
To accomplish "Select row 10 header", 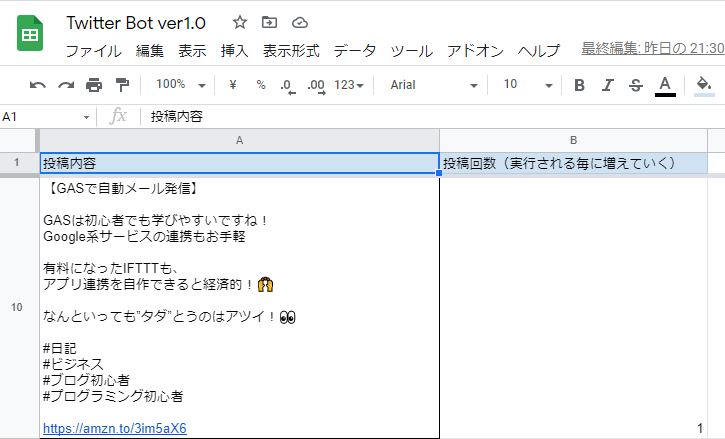I will pyautogui.click(x=17, y=307).
